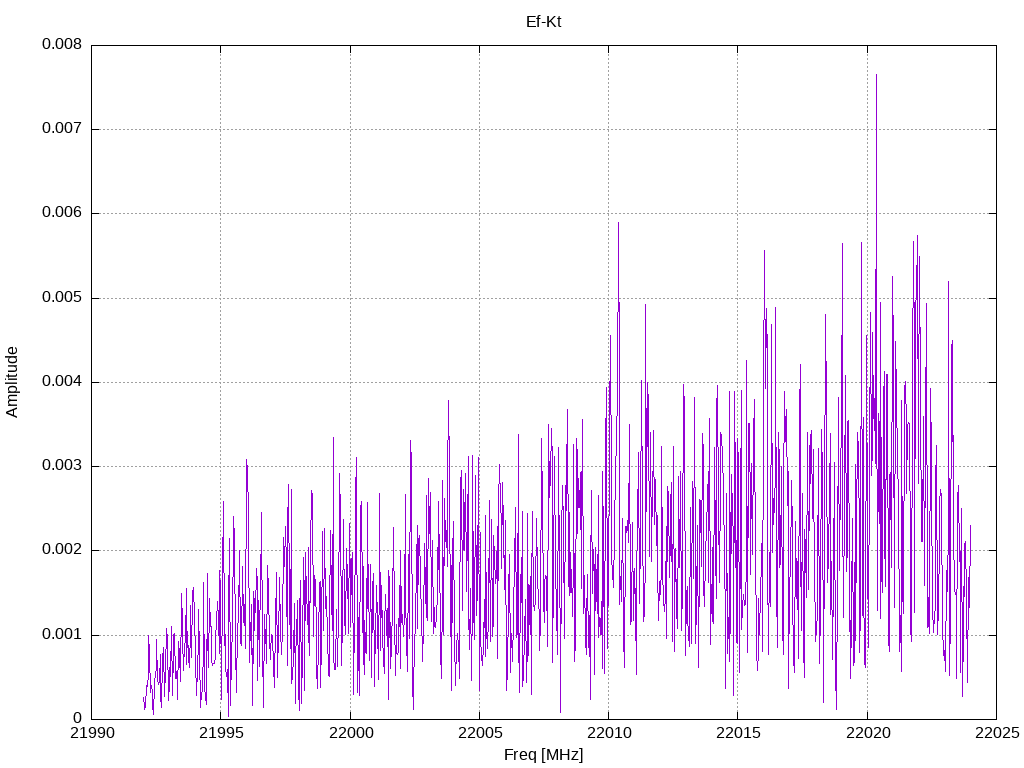The width and height of the screenshot is (1024, 768).
Task: Click the y-axis value 0.003
Action: (62, 466)
